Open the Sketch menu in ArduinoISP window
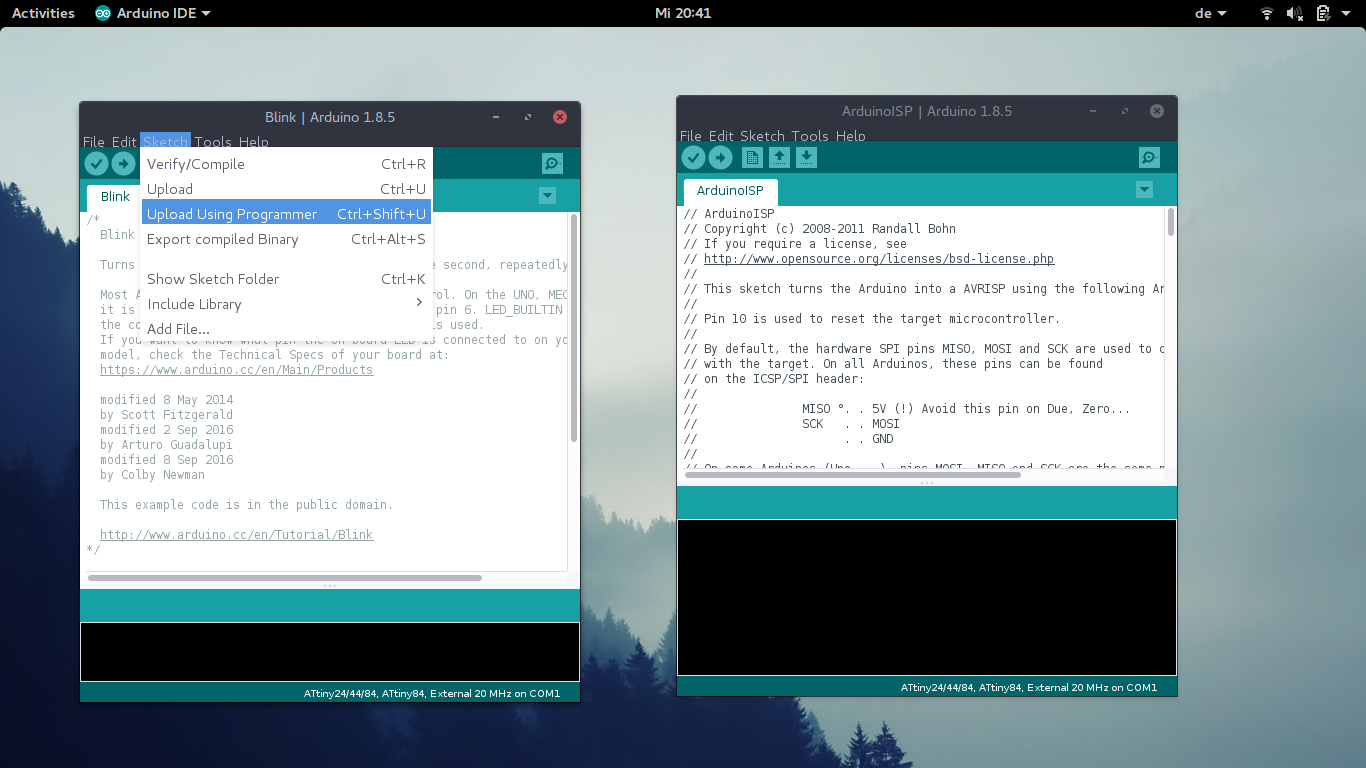The width and height of the screenshot is (1366, 768). 762,136
